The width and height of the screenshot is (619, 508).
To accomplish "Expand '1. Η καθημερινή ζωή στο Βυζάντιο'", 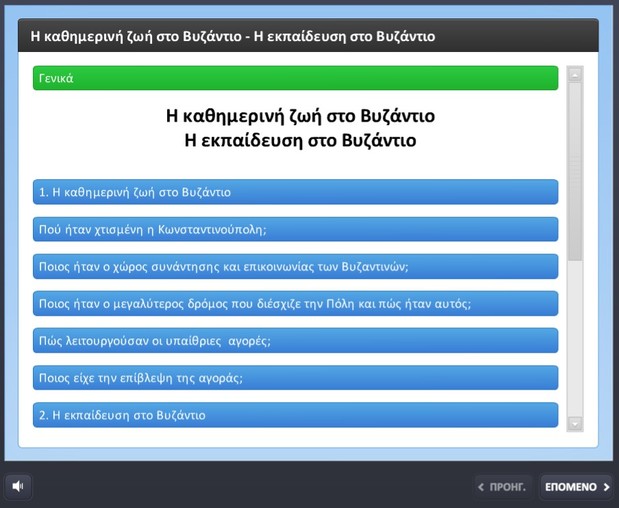I will [295, 192].
